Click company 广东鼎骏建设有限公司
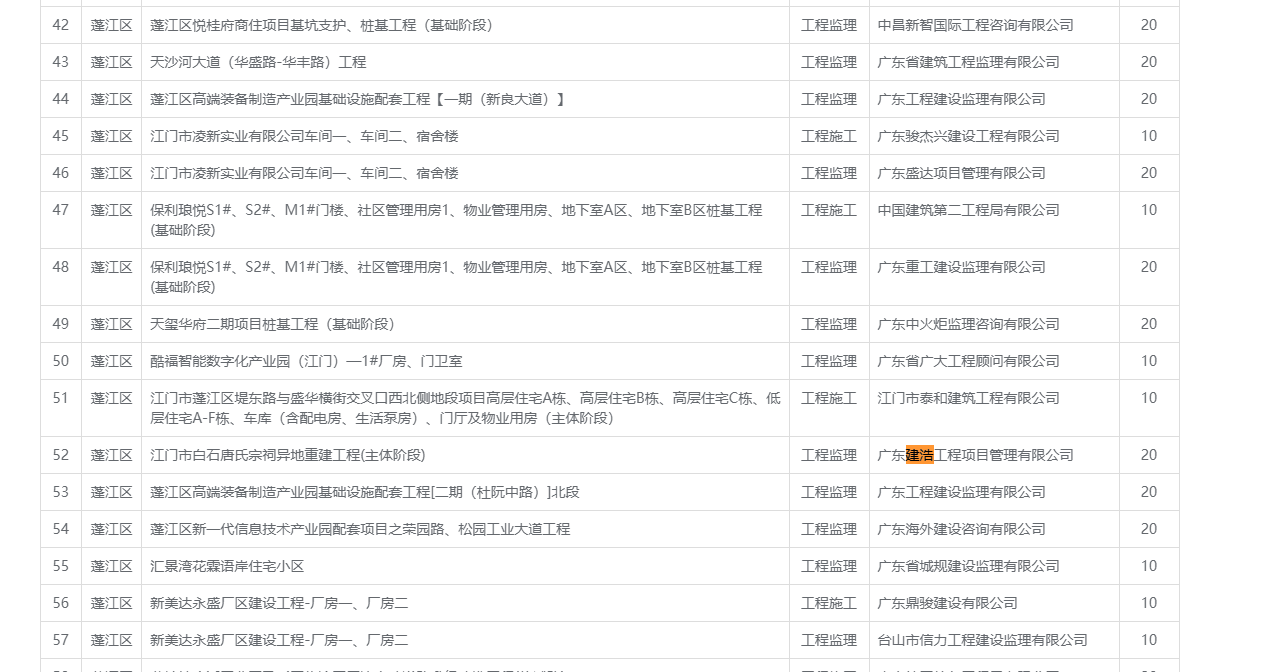This screenshot has width=1263, height=672. [x=947, y=603]
